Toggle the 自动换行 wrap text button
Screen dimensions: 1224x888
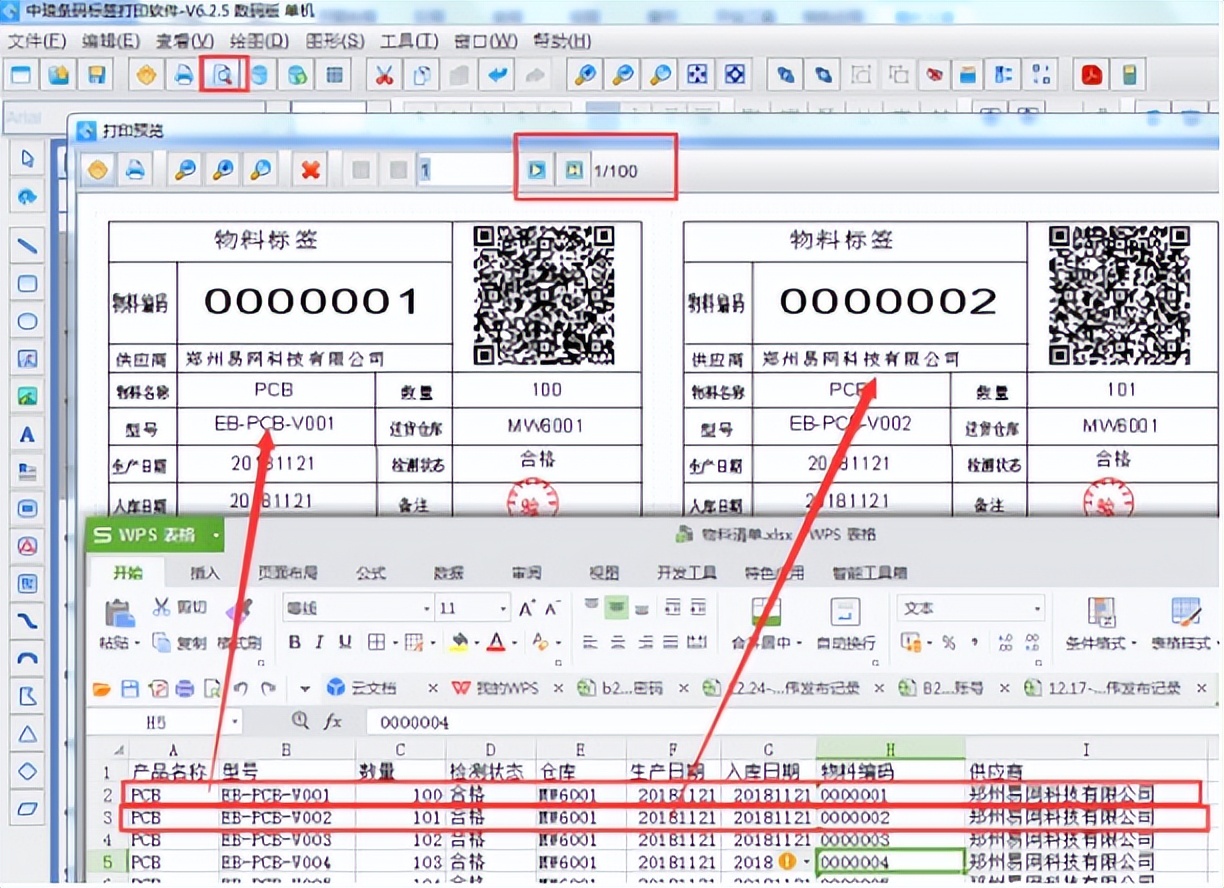[845, 624]
